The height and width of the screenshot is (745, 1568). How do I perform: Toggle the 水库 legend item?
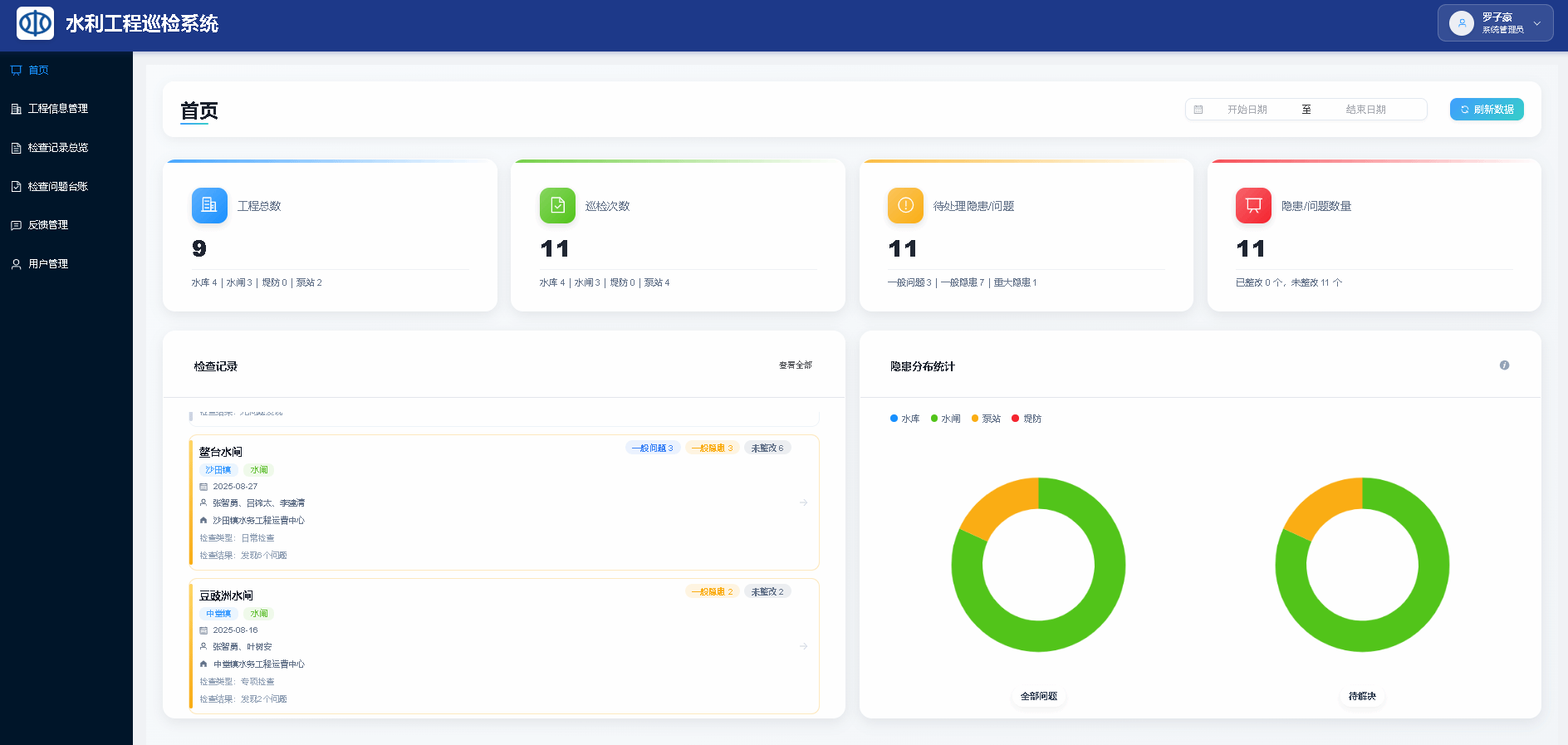click(904, 419)
